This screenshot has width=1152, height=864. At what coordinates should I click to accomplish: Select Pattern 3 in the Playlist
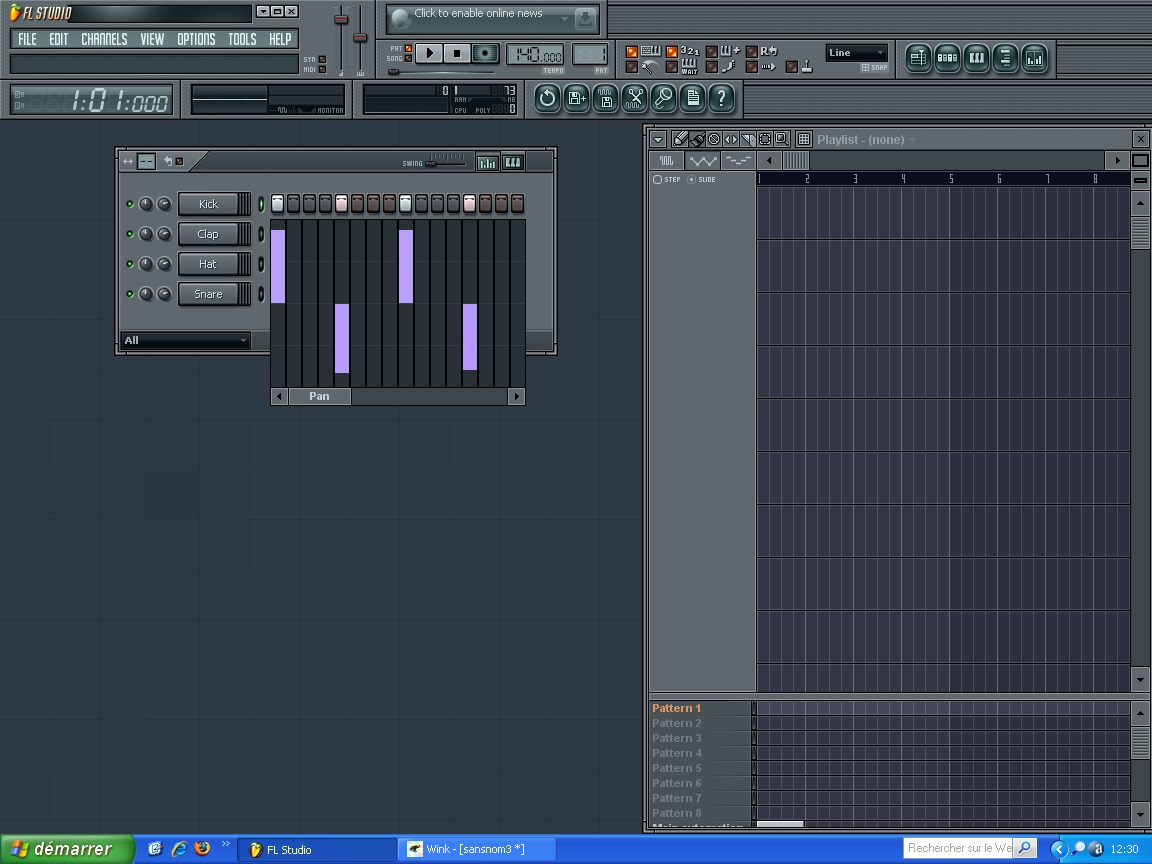tap(677, 738)
